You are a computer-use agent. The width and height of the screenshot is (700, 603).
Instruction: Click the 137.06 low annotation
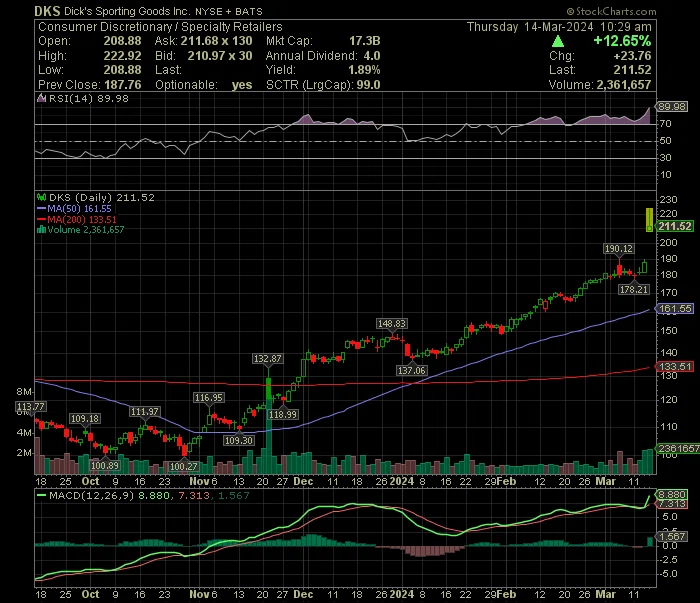411,370
